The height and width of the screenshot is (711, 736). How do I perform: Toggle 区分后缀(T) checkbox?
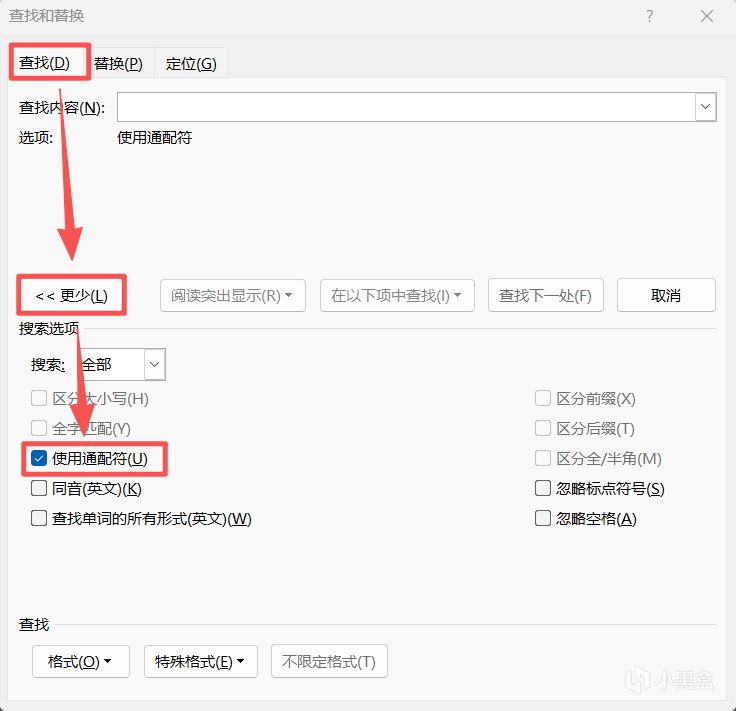[543, 428]
